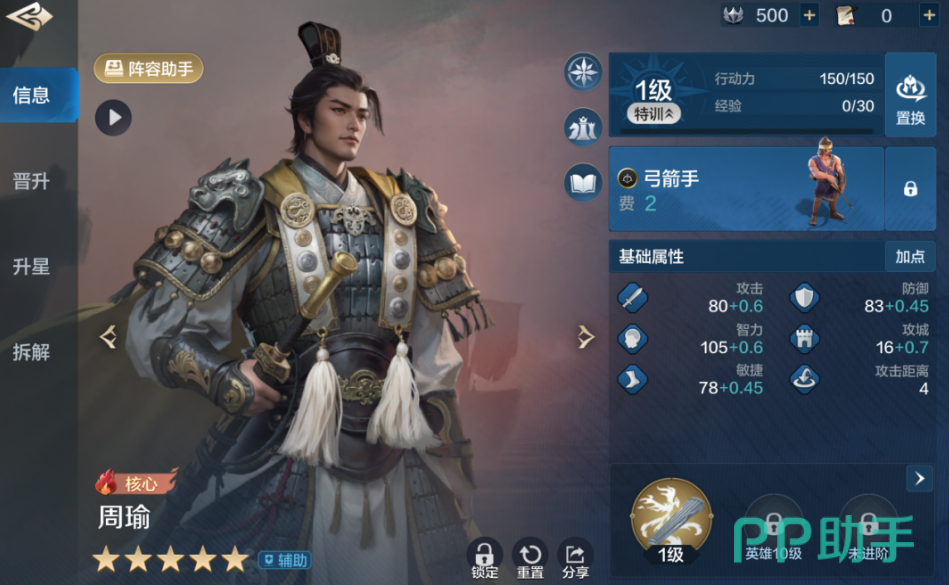Tap the back arrow logo icon
949x585 pixels.
29,16
